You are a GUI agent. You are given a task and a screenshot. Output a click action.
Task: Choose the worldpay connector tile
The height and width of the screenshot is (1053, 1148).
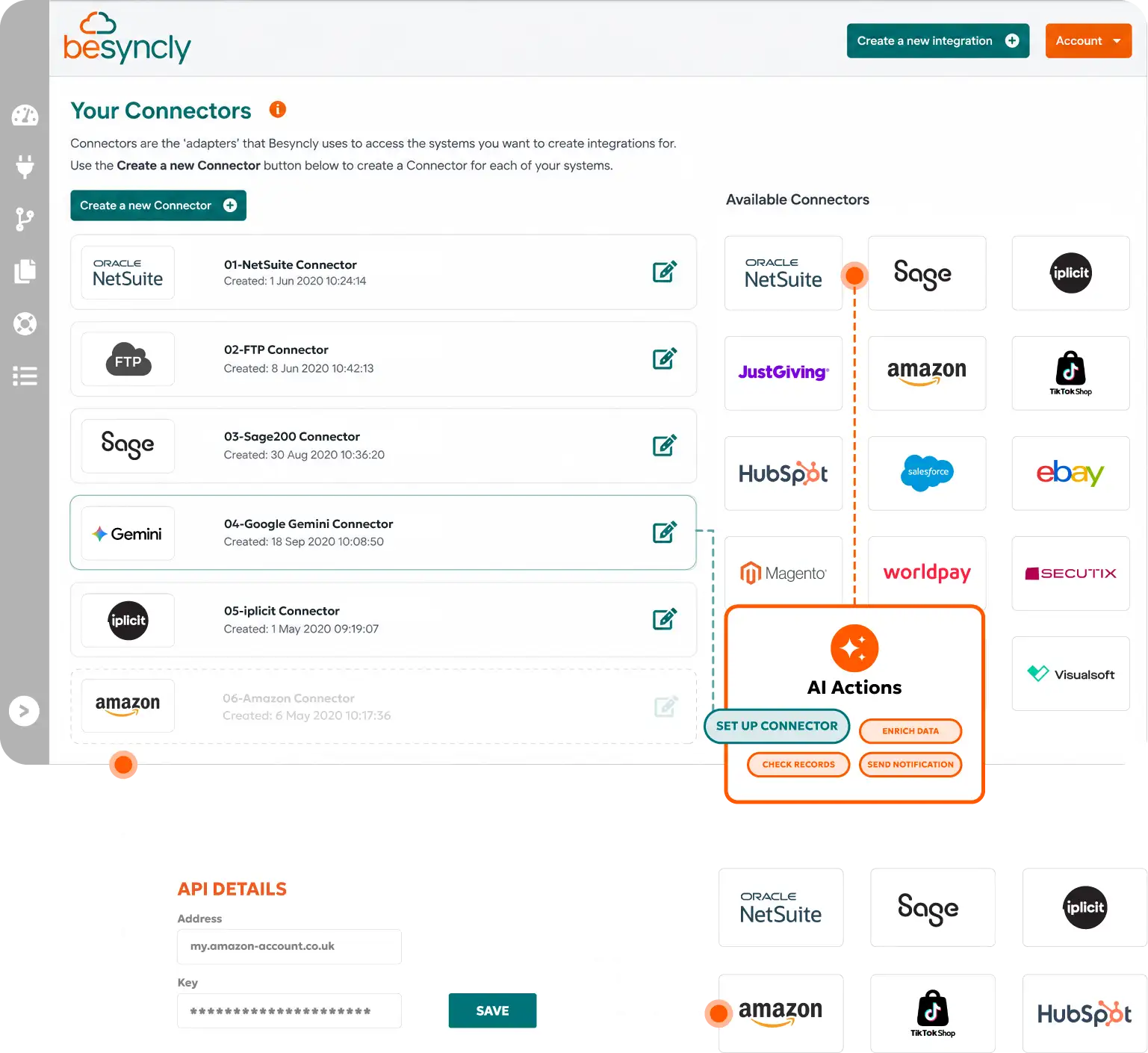pyautogui.click(x=927, y=572)
